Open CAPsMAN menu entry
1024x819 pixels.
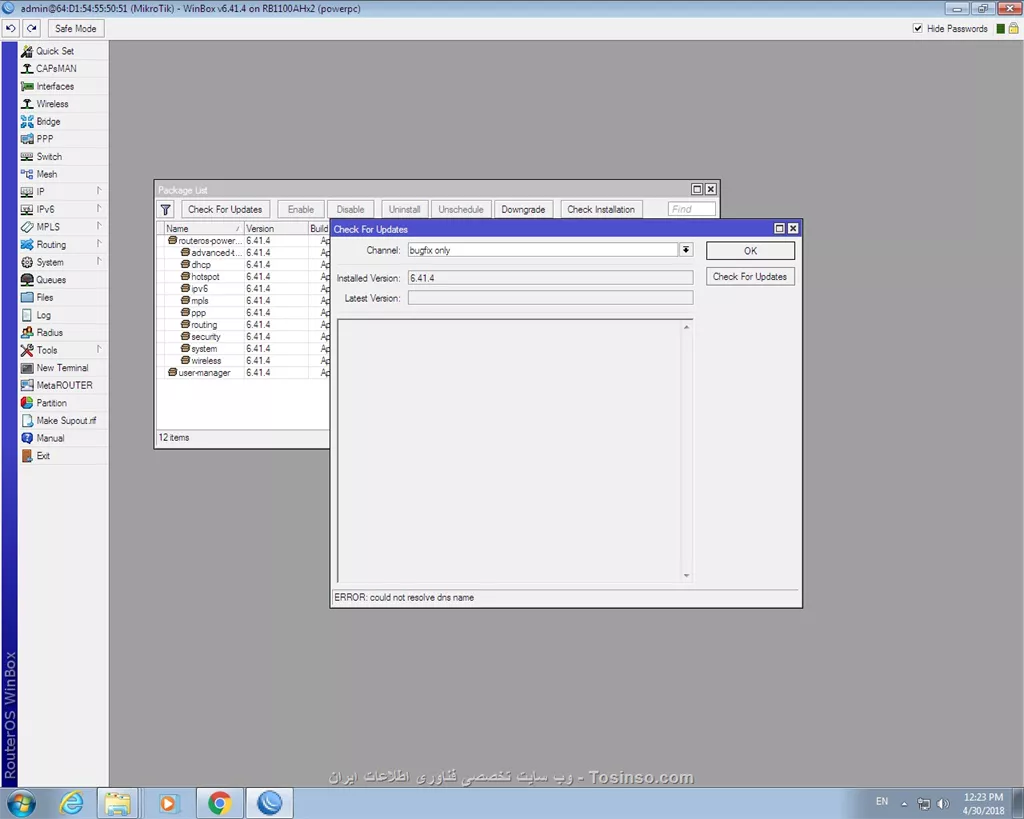click(63, 69)
